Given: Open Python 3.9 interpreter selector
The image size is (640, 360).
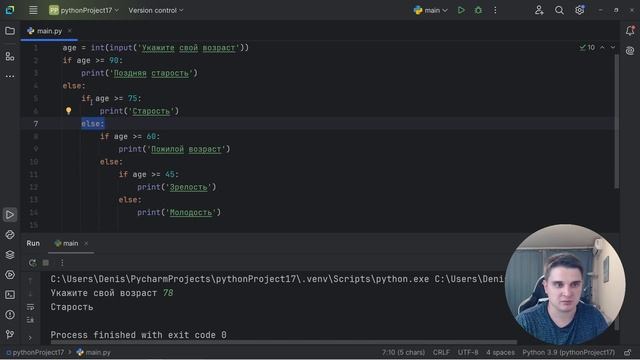Looking at the screenshot, I should tap(569, 352).
